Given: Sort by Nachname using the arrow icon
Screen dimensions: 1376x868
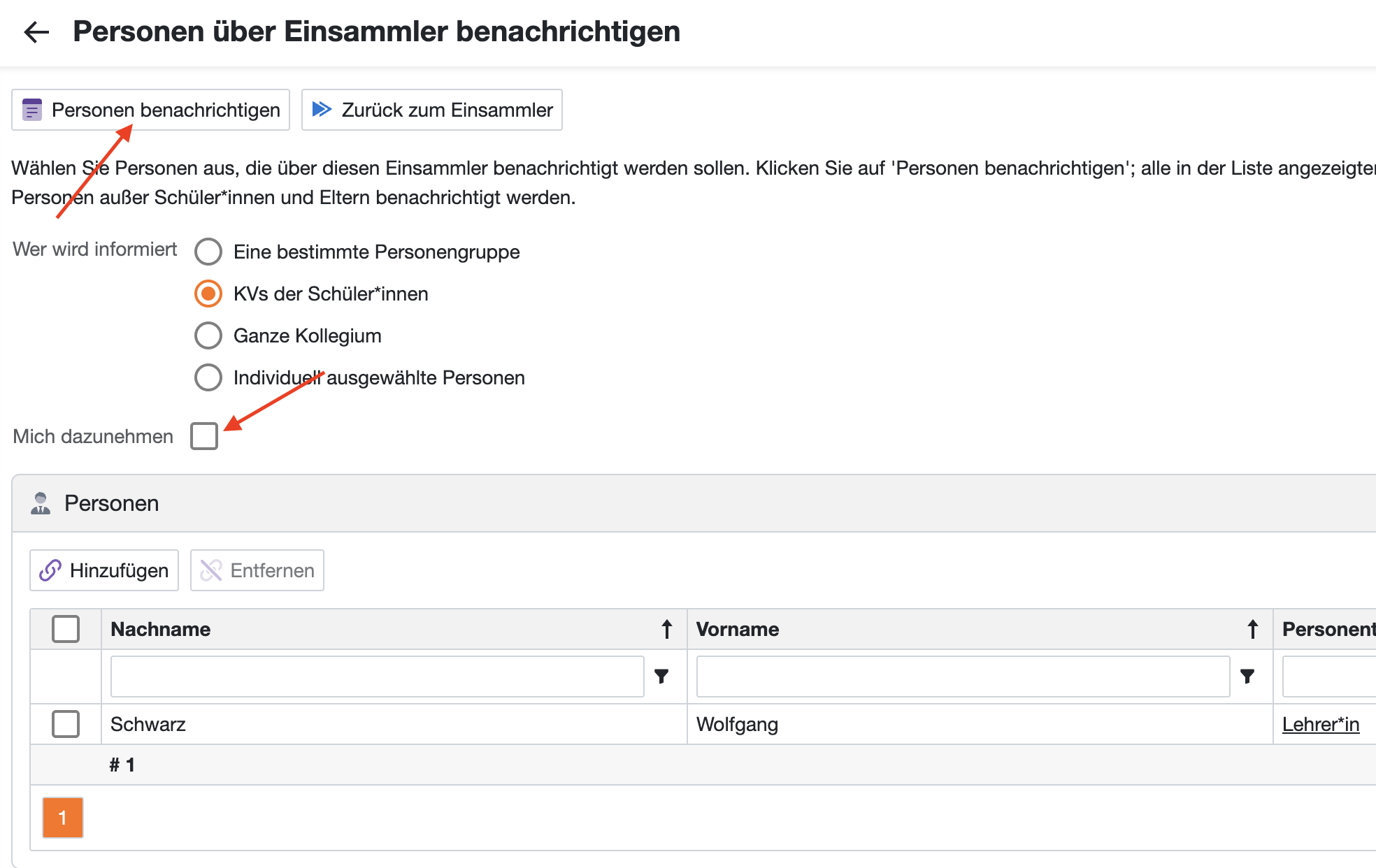Looking at the screenshot, I should point(667,629).
